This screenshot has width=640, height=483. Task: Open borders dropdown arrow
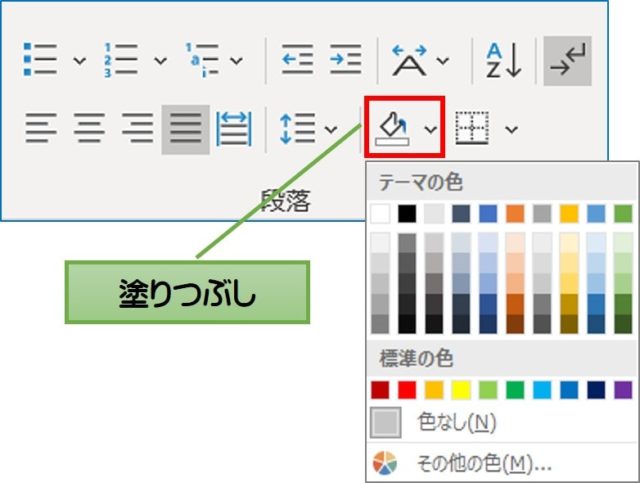511,129
